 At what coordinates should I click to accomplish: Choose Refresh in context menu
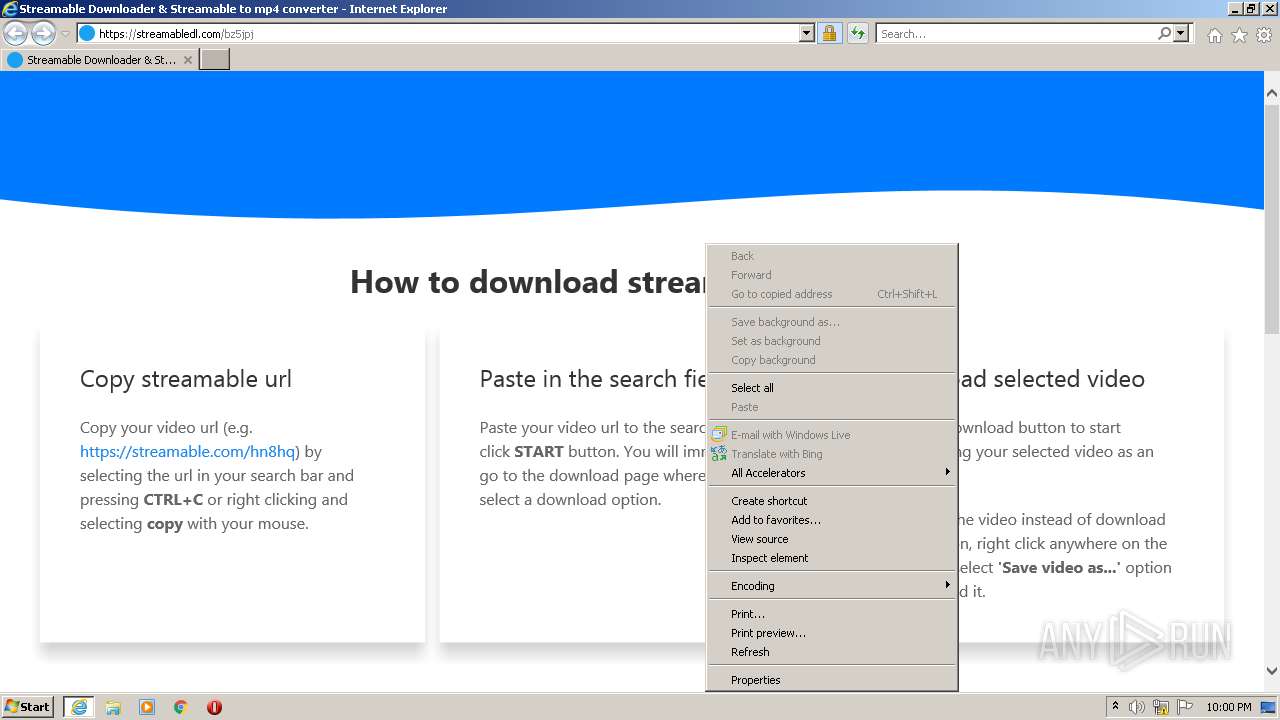point(832,652)
